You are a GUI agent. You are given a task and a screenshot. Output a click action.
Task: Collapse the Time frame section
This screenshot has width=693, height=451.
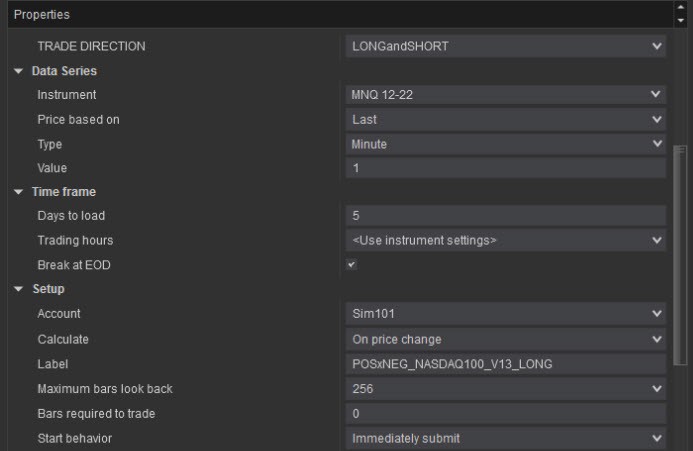(x=18, y=192)
